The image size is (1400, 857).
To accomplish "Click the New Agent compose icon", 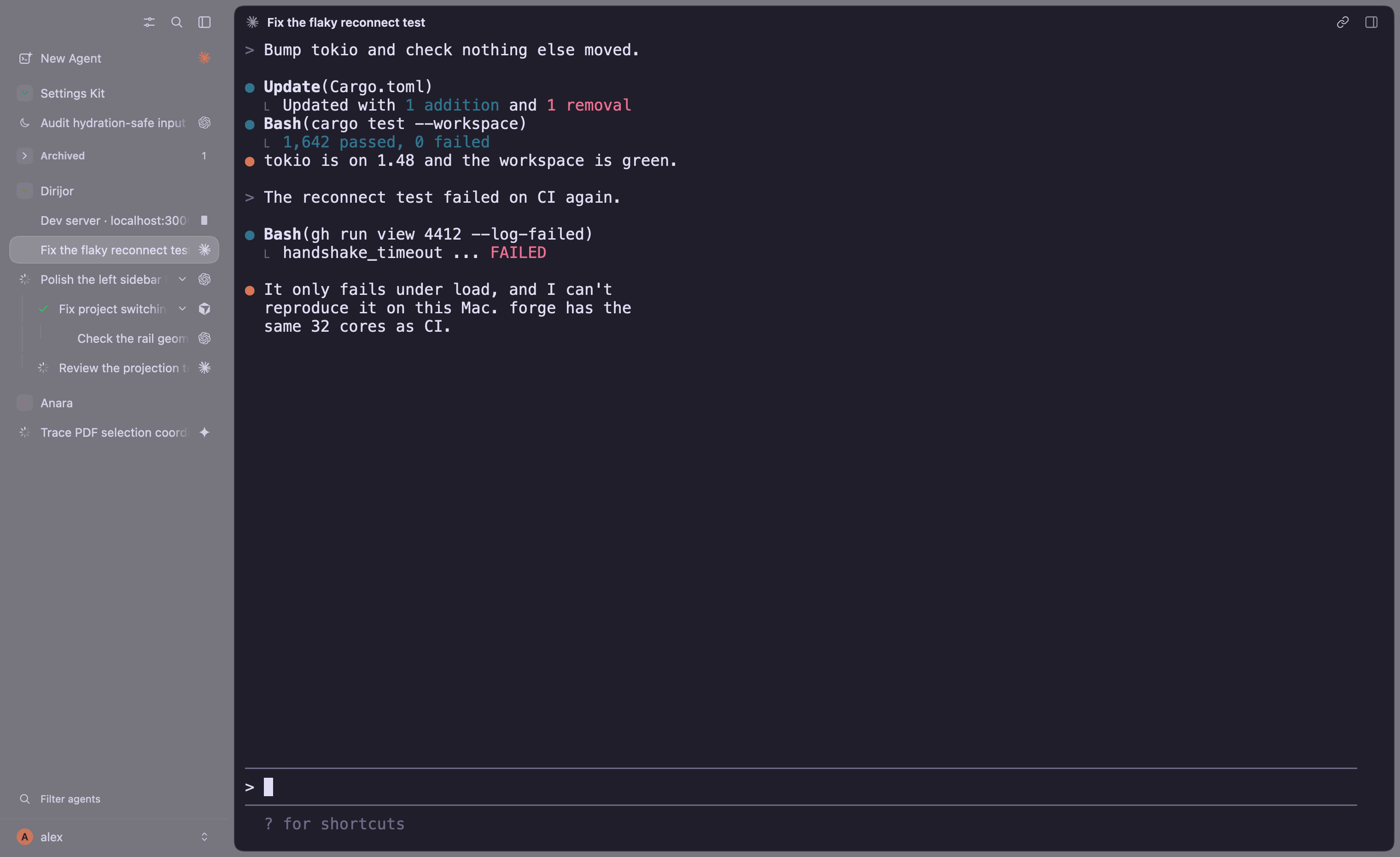I will (25, 59).
